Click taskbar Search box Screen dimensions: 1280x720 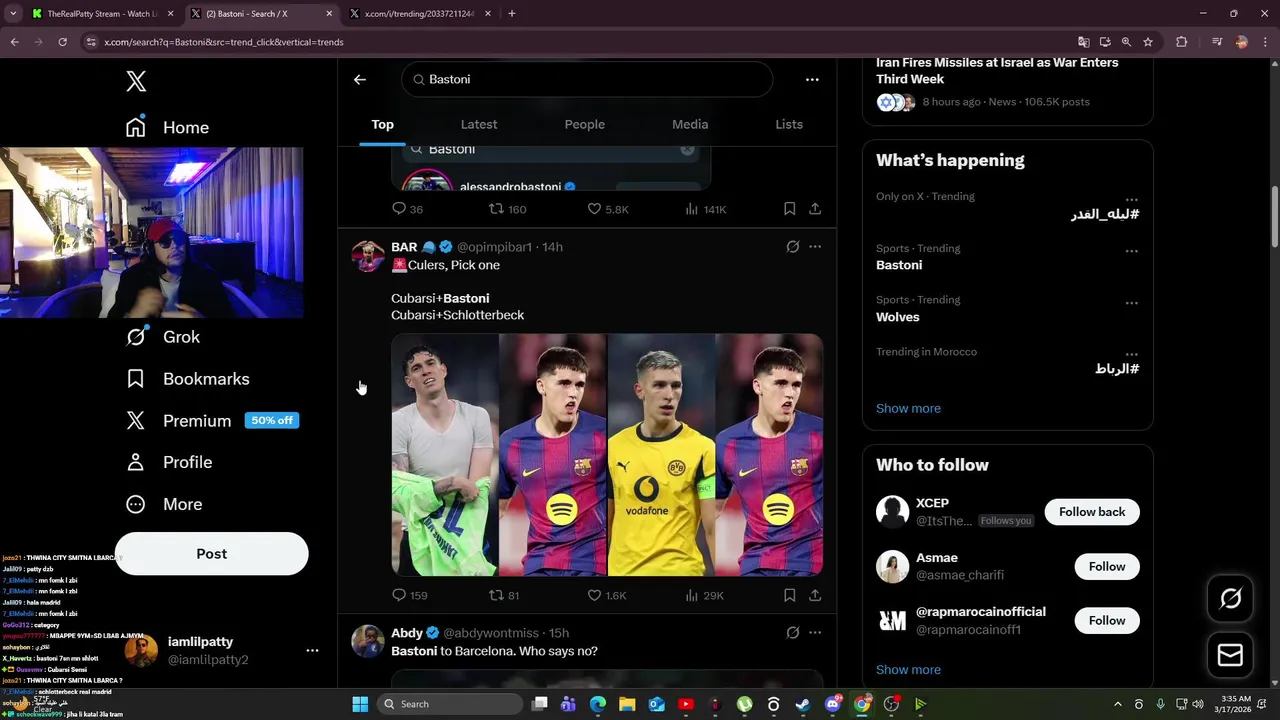[448, 704]
